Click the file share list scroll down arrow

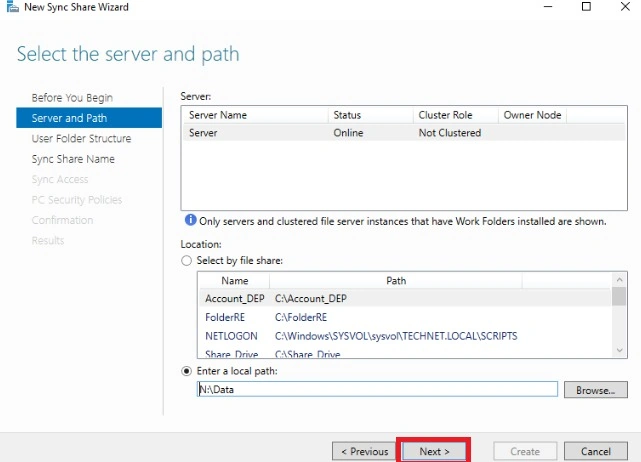pyautogui.click(x=619, y=350)
